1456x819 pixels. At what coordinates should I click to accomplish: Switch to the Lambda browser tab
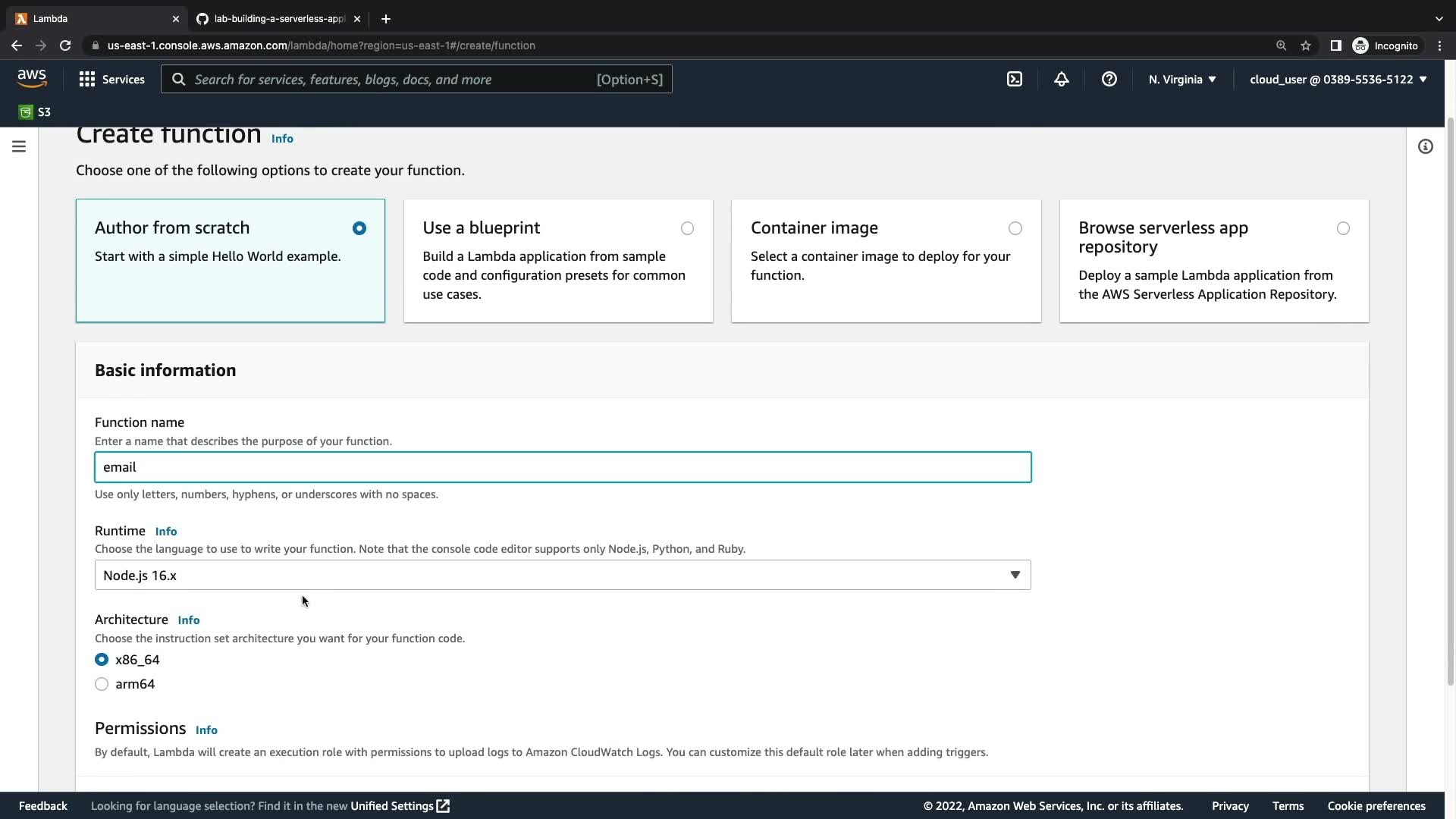91,18
